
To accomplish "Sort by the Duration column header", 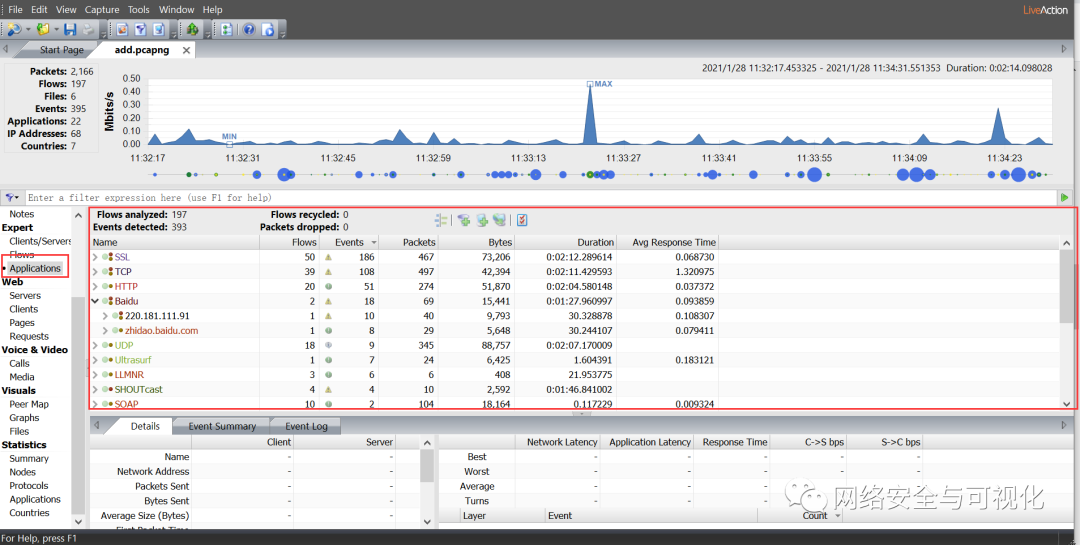I will [565, 243].
